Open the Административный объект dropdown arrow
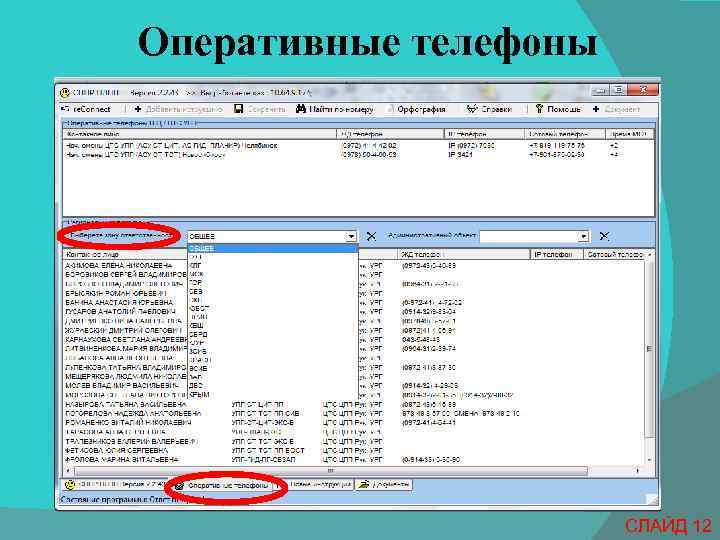The image size is (720, 540). [x=583, y=236]
